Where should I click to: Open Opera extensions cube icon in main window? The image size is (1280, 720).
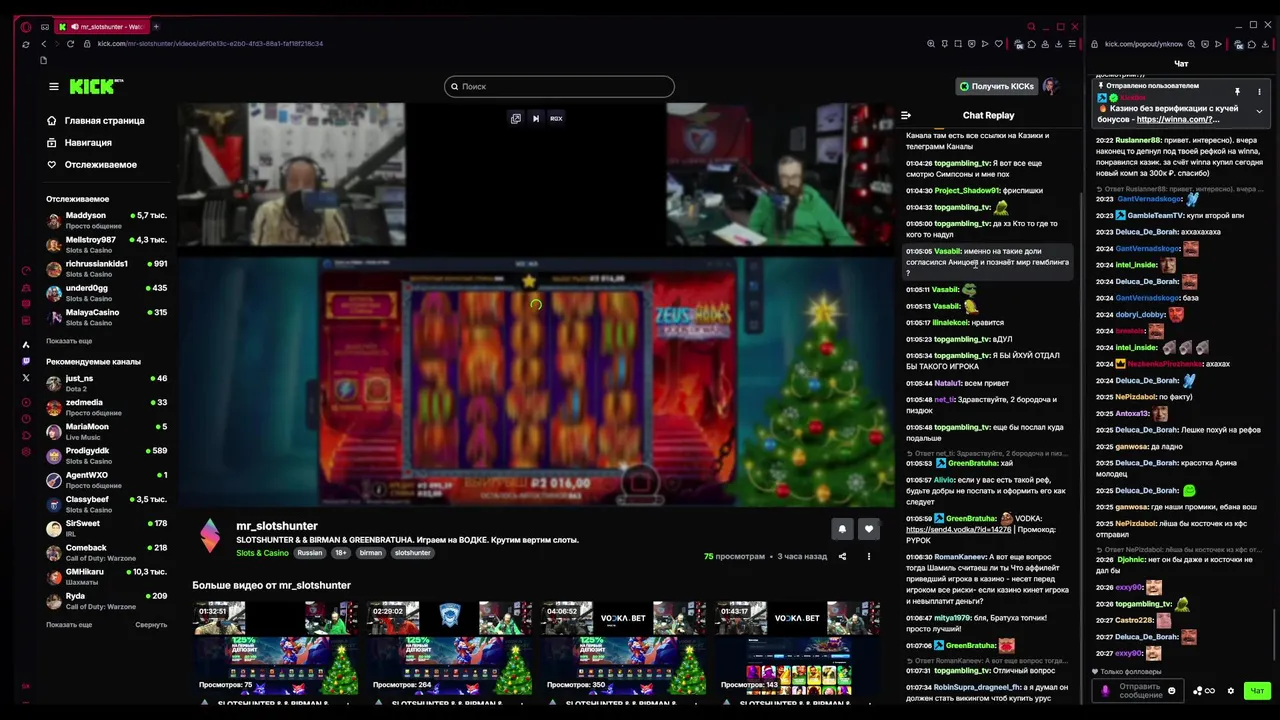[1032, 44]
